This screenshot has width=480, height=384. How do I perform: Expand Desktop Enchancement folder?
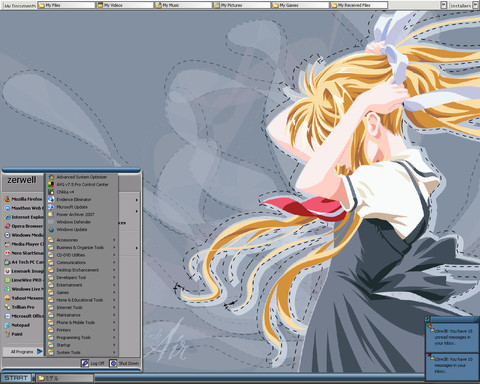82,270
